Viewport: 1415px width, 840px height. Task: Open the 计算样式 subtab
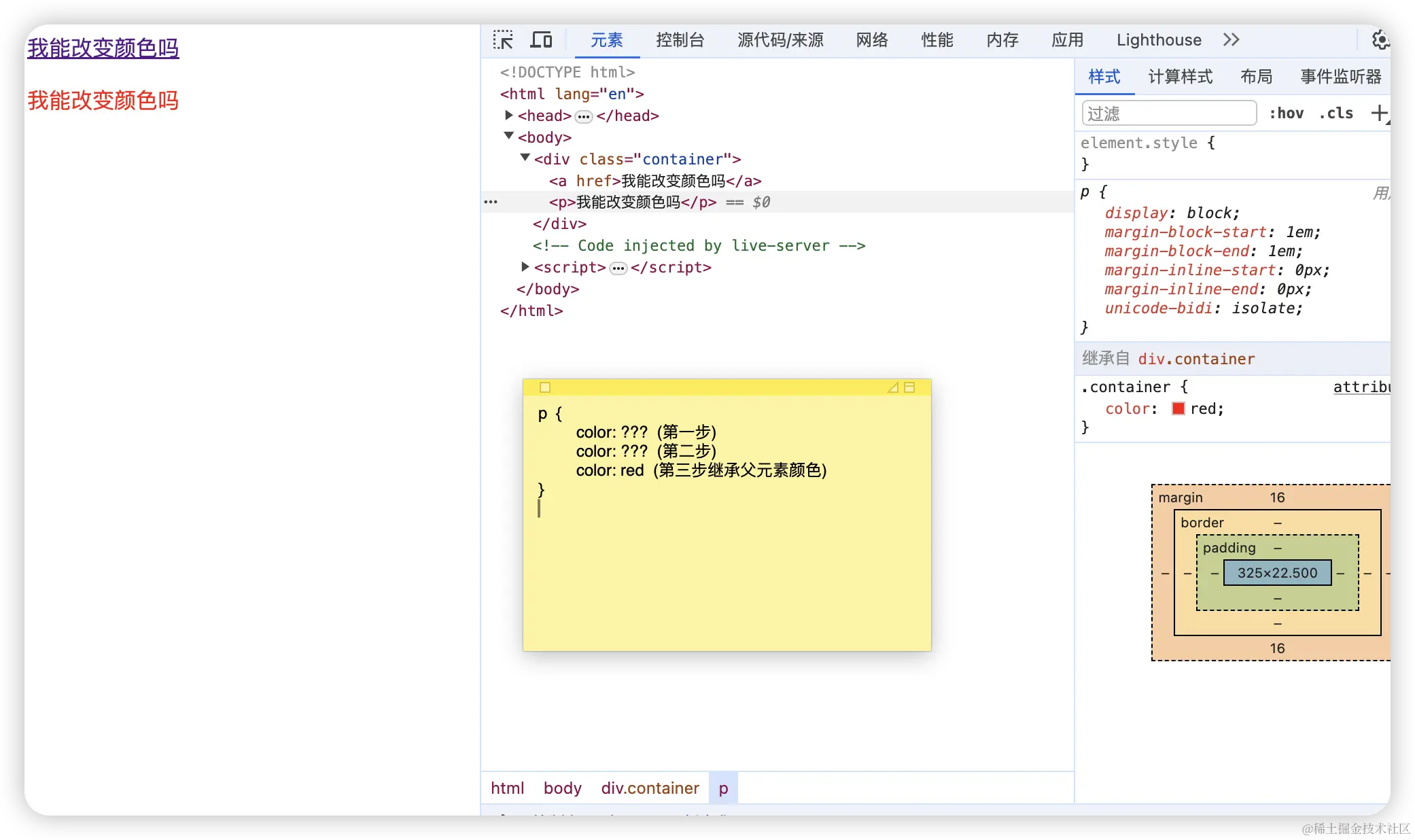[1181, 77]
